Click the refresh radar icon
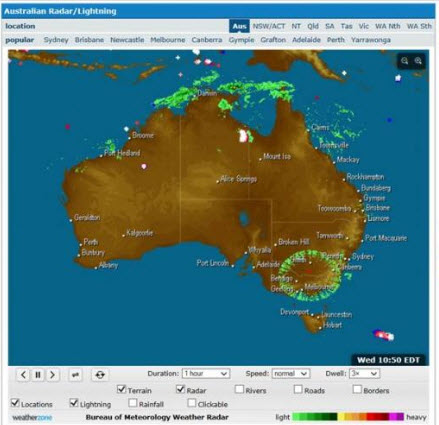 coord(100,375)
